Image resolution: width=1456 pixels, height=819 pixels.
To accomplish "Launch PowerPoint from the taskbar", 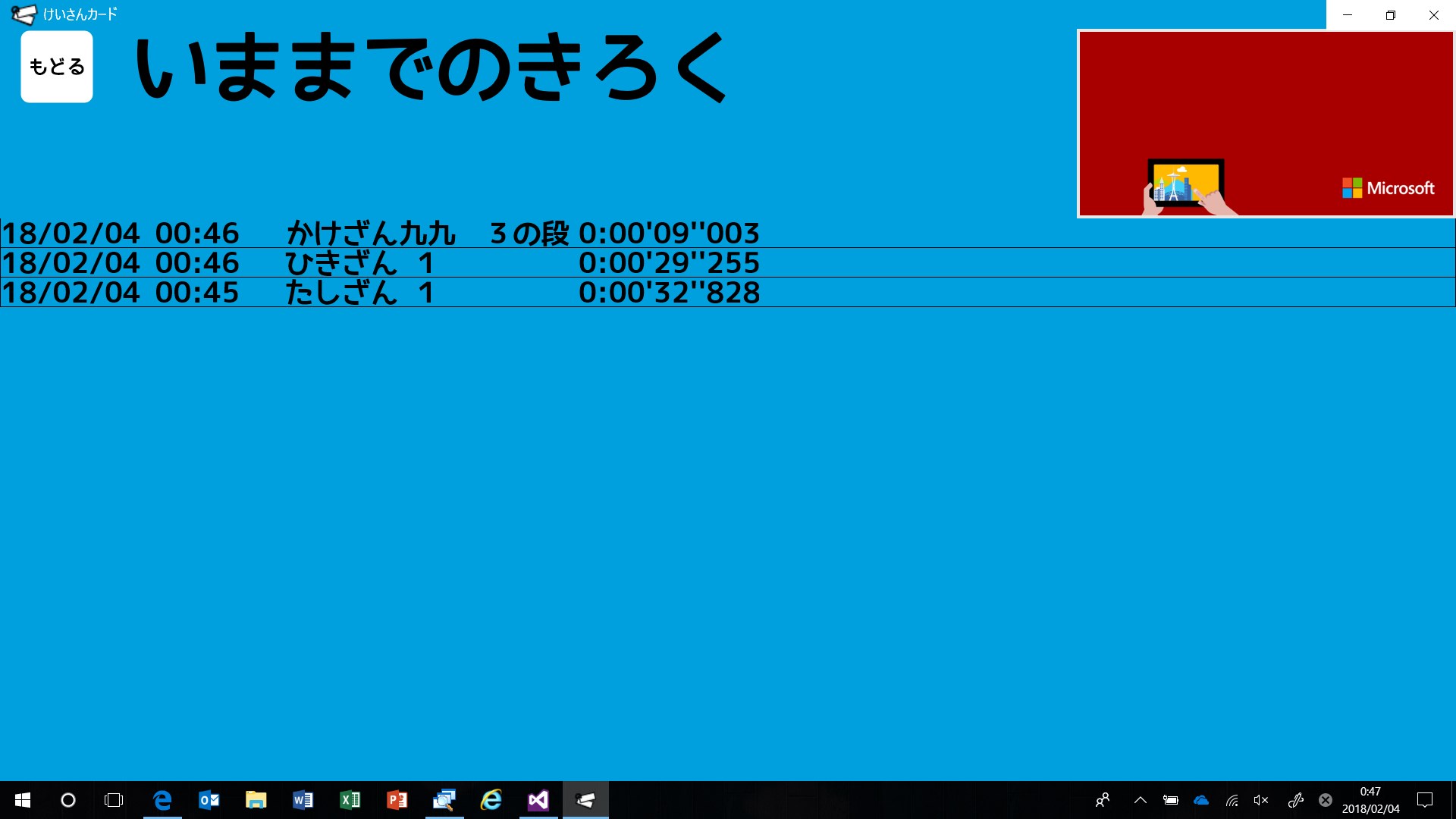I will (397, 800).
